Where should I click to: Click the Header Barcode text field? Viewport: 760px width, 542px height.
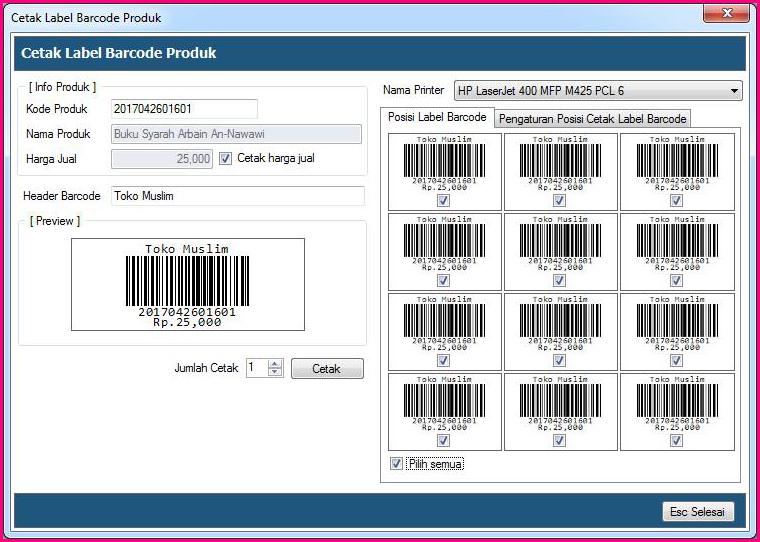click(237, 196)
